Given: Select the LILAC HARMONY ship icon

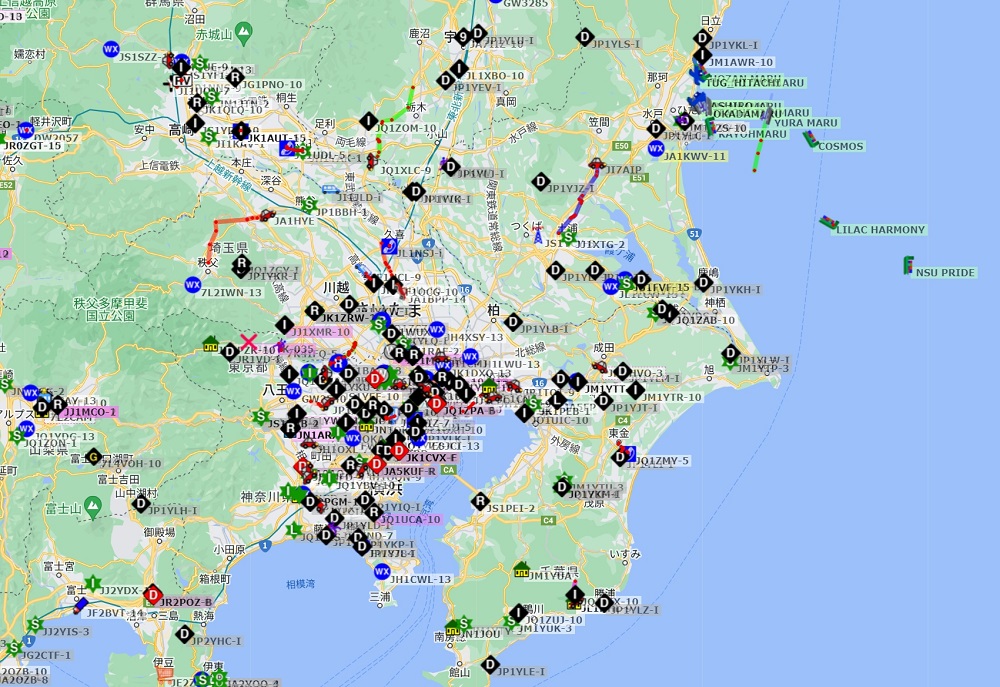Looking at the screenshot, I should point(828,223).
